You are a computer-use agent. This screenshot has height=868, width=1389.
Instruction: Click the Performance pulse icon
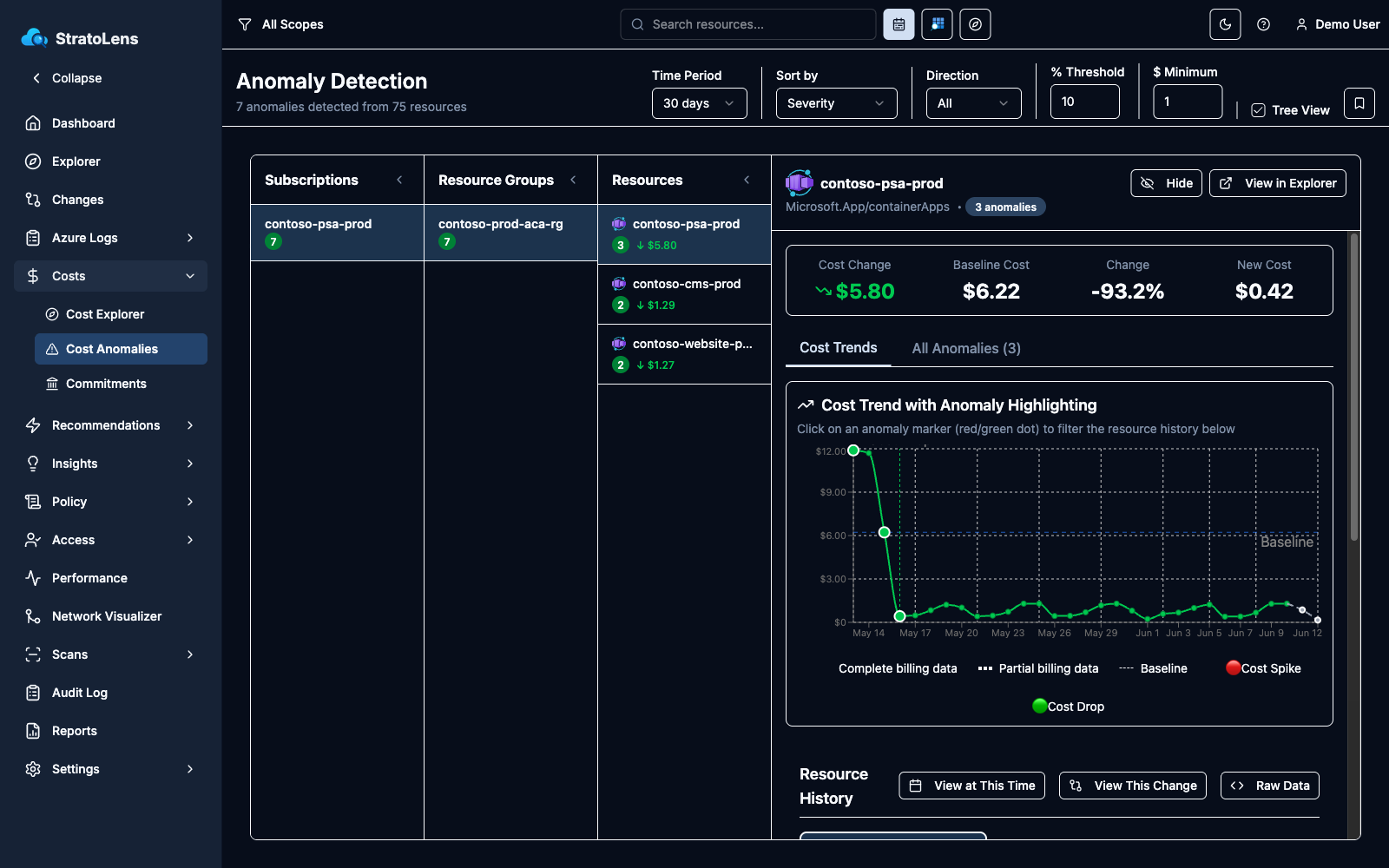point(33,578)
